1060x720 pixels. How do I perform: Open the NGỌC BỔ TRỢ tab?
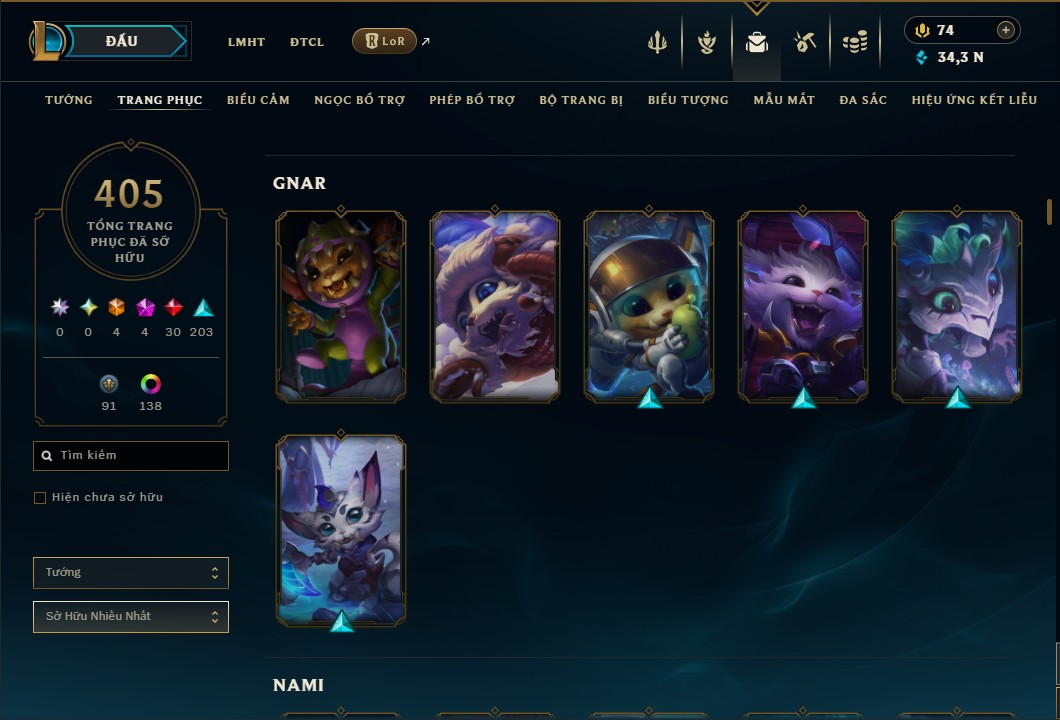point(360,100)
